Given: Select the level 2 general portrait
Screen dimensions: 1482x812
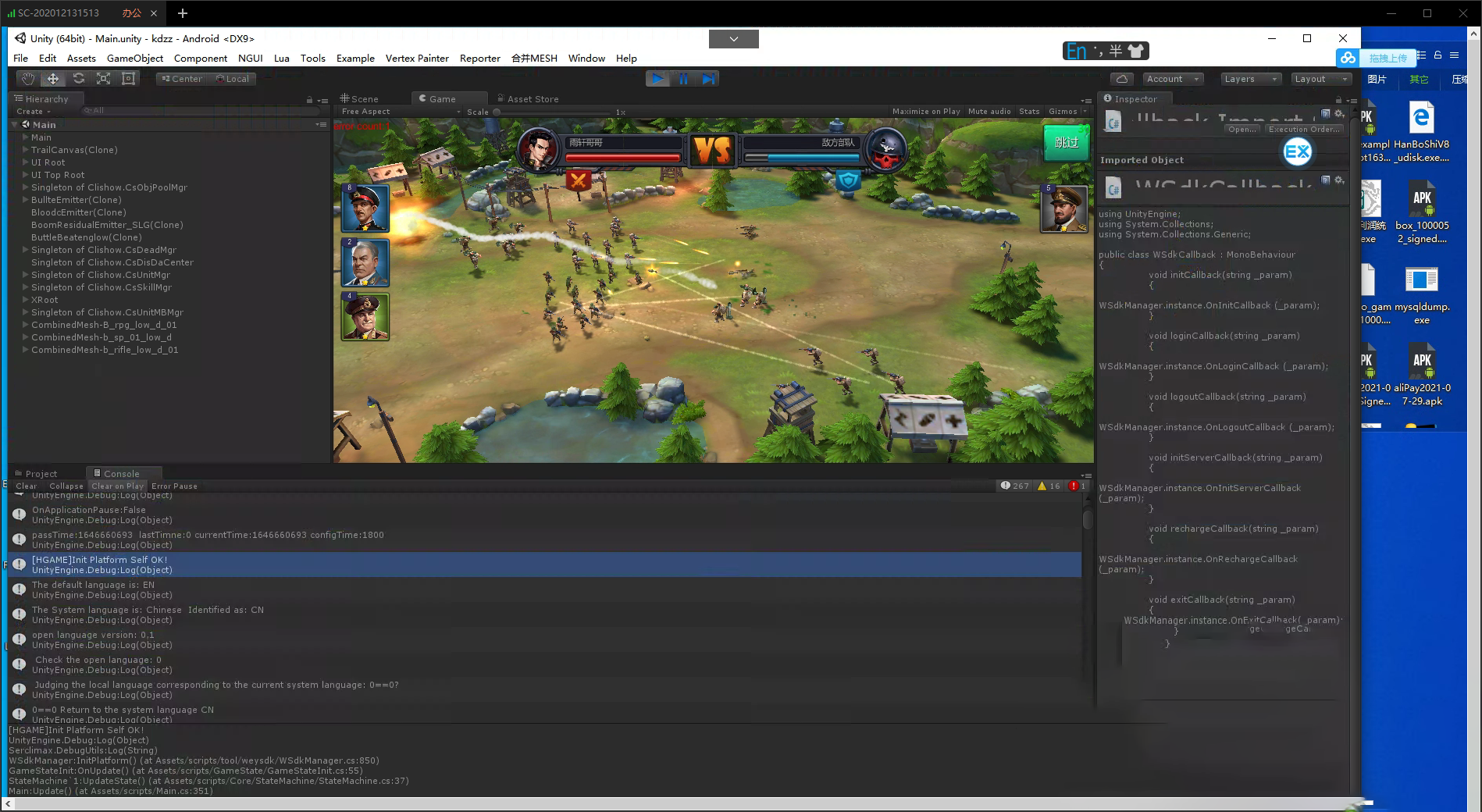Looking at the screenshot, I should [365, 262].
